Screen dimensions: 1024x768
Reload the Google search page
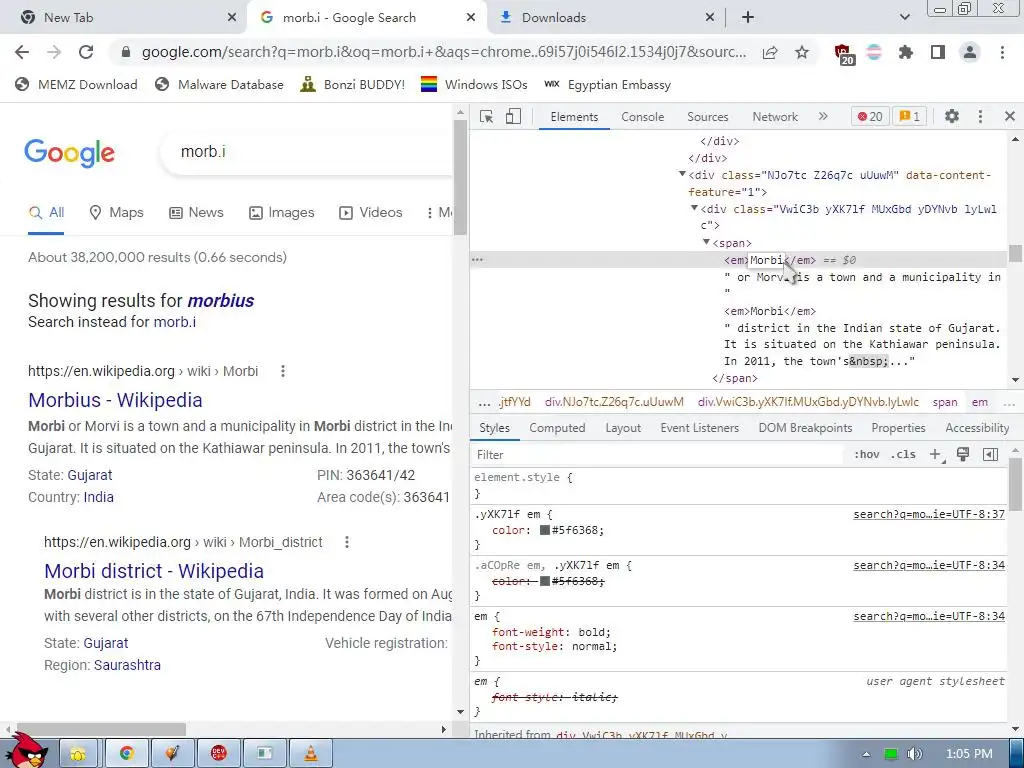(x=86, y=52)
